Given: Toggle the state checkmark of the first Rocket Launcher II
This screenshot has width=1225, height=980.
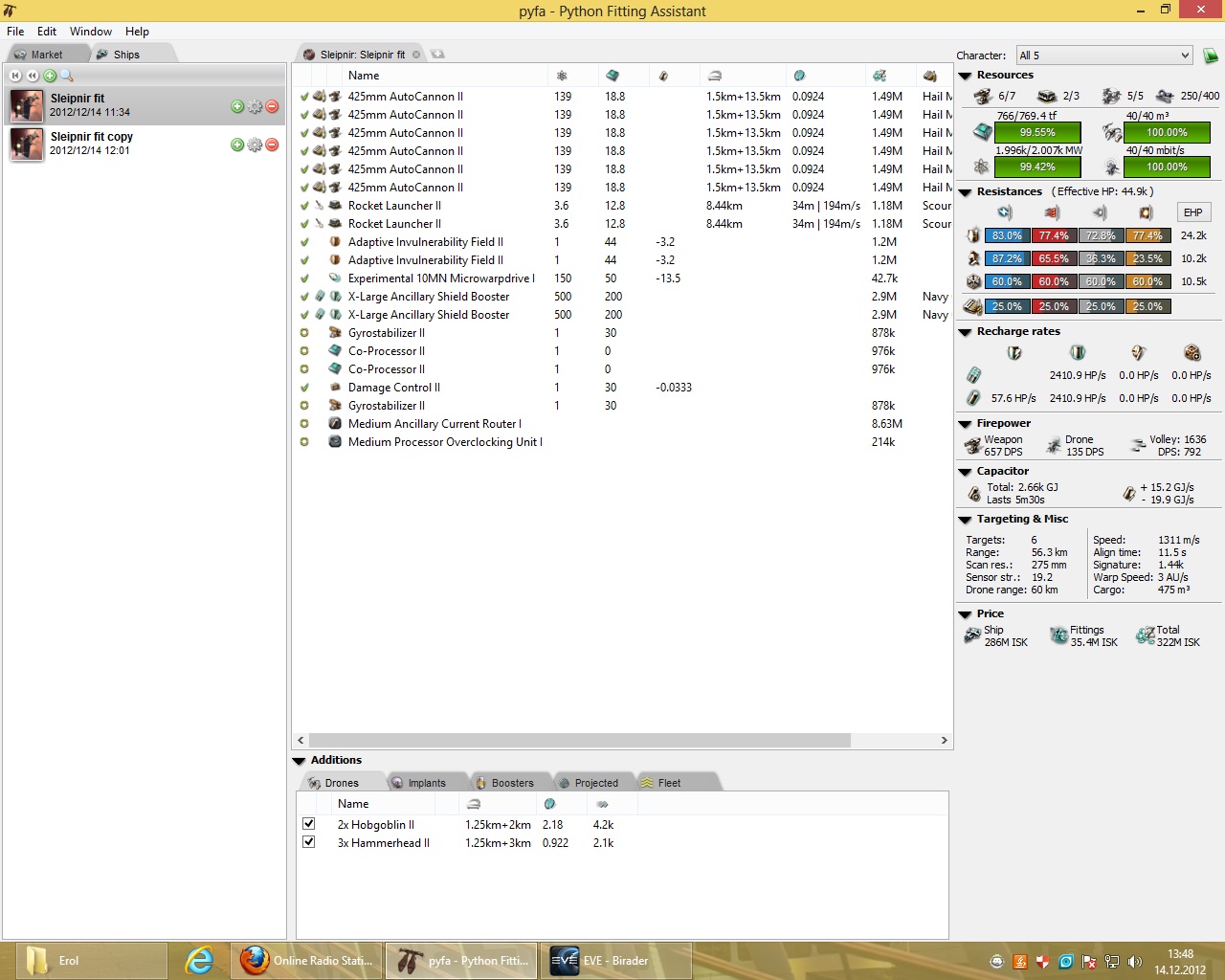Looking at the screenshot, I should [304, 206].
